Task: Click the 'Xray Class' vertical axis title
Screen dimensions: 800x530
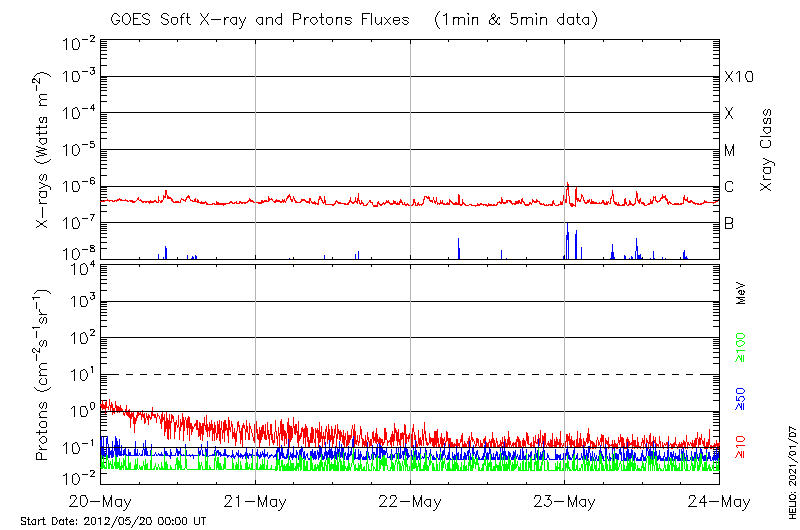Action: tap(767, 150)
